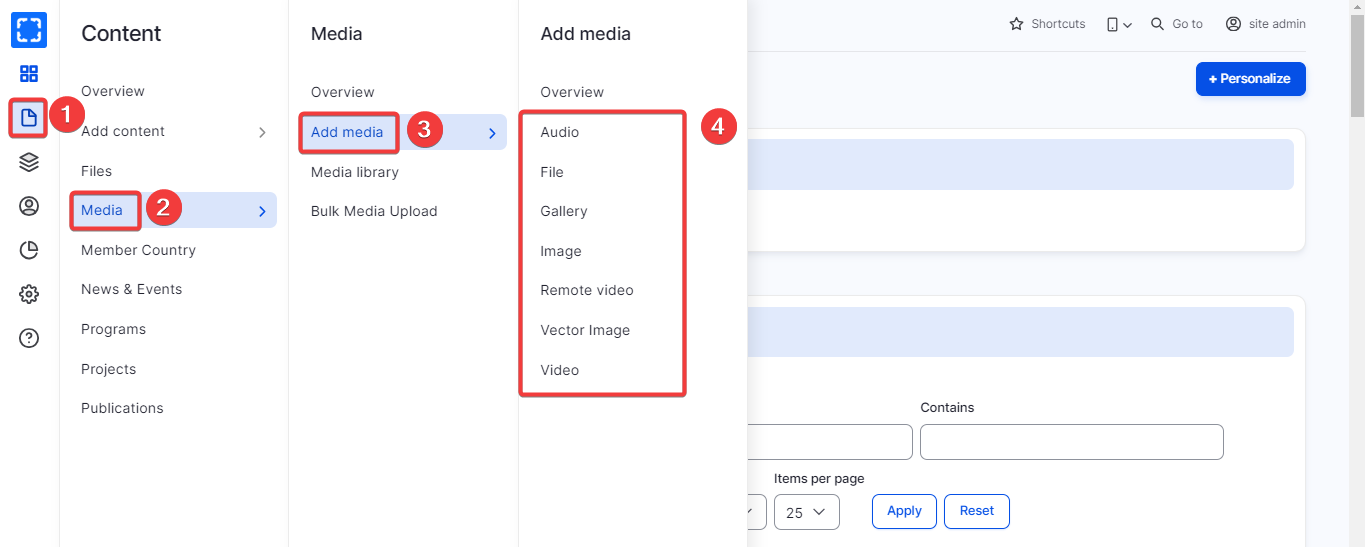Viewport: 1365px width, 547px height.
Task: Open Media library in the Media menu
Action: 355,172
